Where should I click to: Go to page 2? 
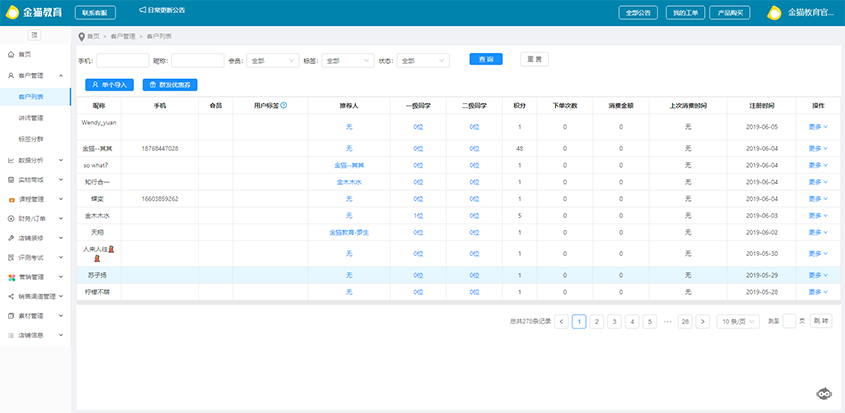596,321
